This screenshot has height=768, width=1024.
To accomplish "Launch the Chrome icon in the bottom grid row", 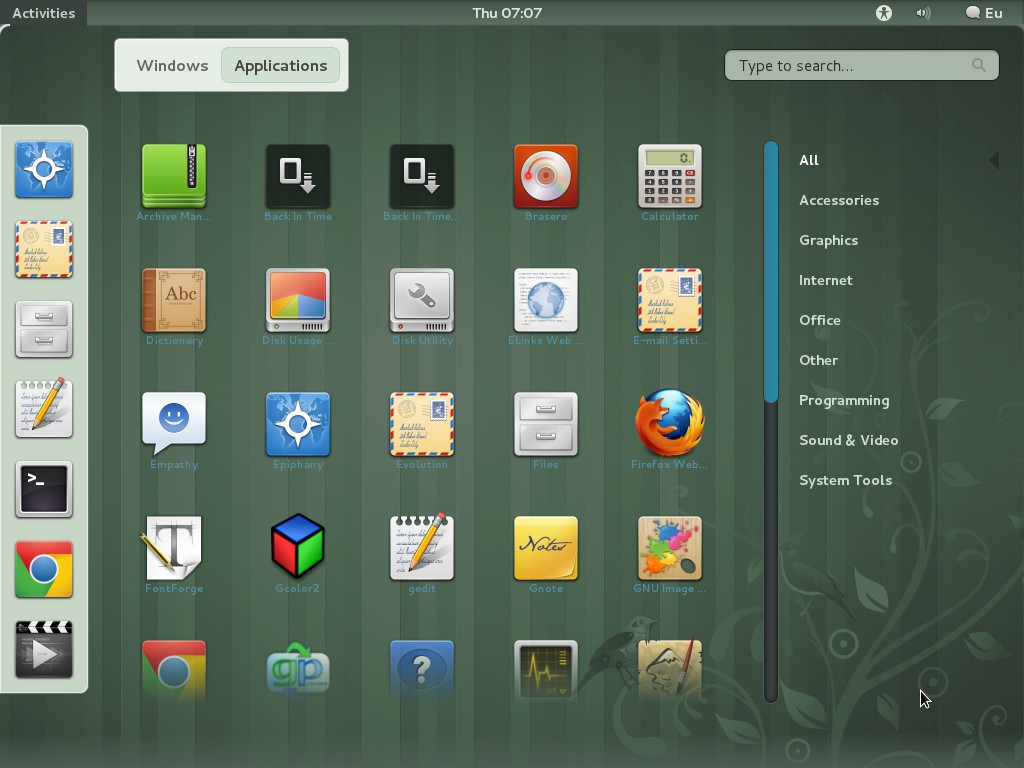I will (174, 670).
